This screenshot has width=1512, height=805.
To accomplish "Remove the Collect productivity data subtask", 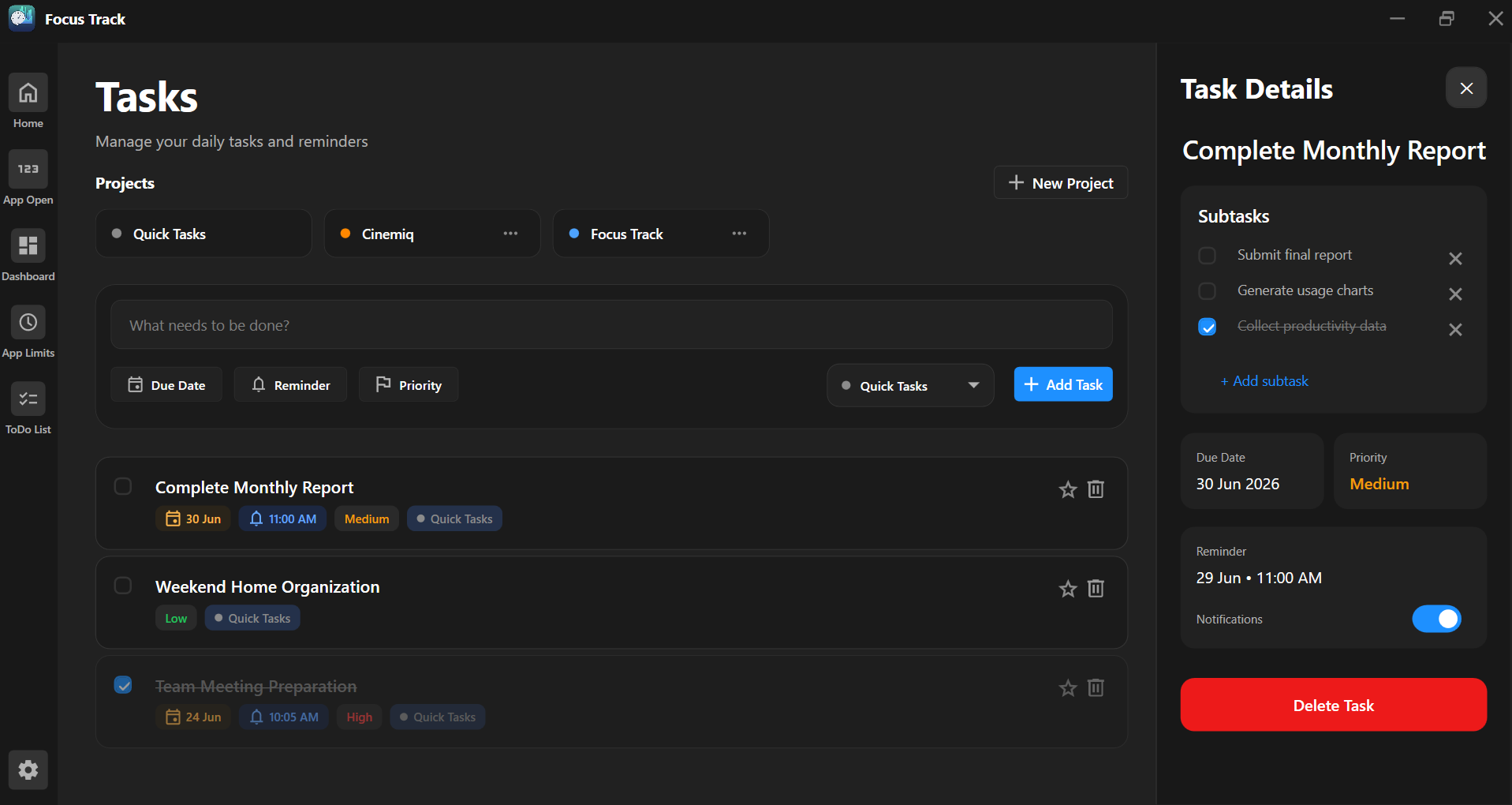I will pos(1455,329).
